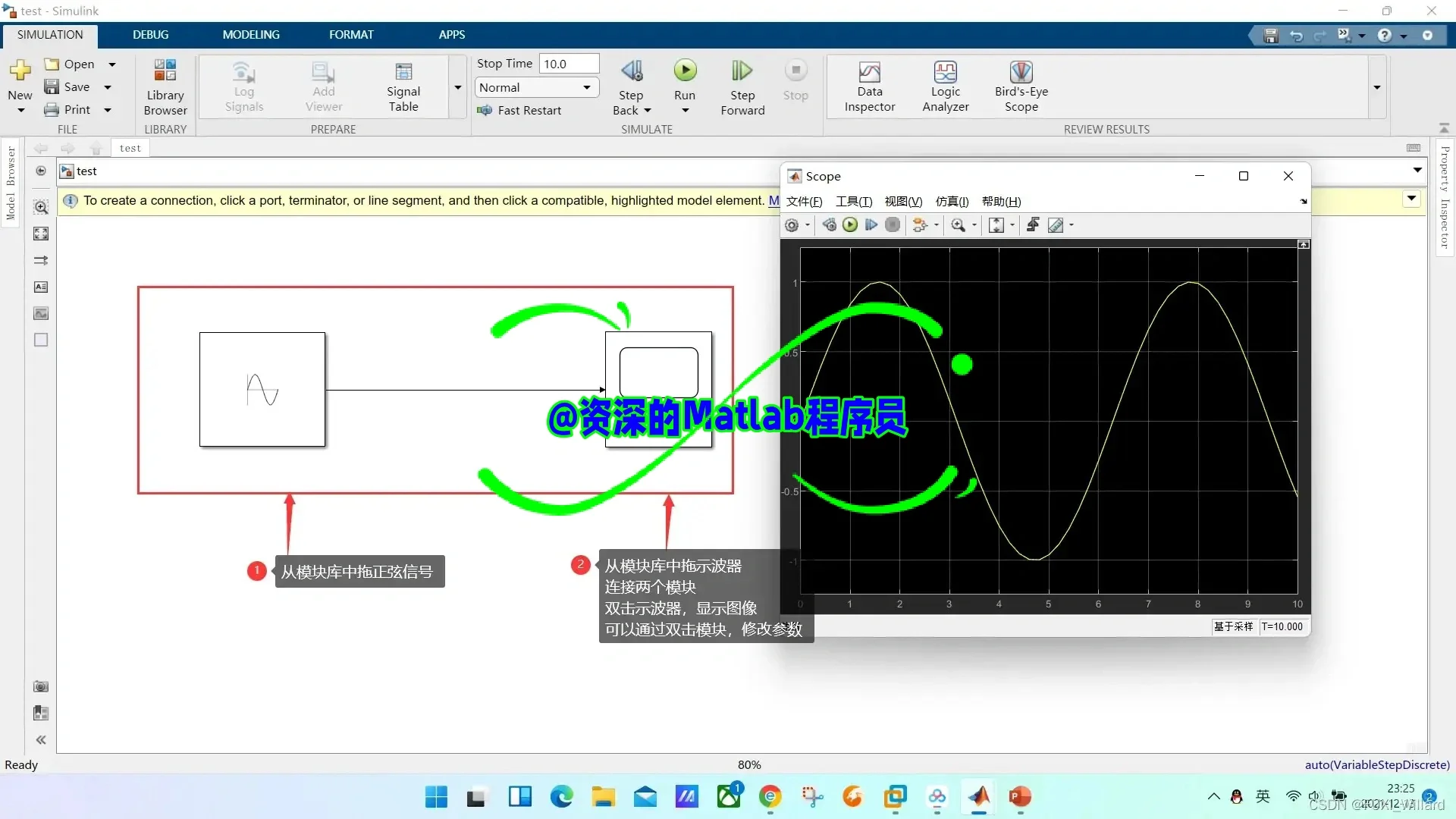Image resolution: width=1456 pixels, height=819 pixels.
Task: Click Step Forward in Simulate section
Action: pyautogui.click(x=742, y=72)
